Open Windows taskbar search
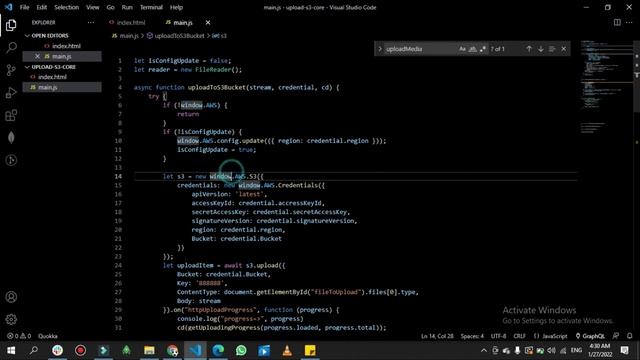The width and height of the screenshot is (640, 360). coord(33,350)
